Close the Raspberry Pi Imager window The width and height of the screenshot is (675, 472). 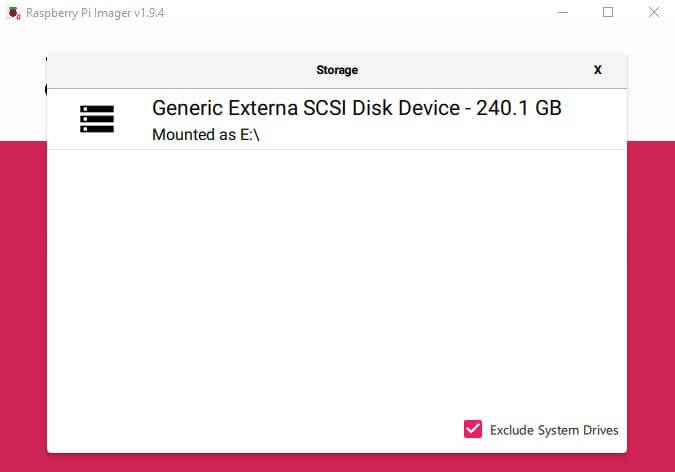(652, 13)
